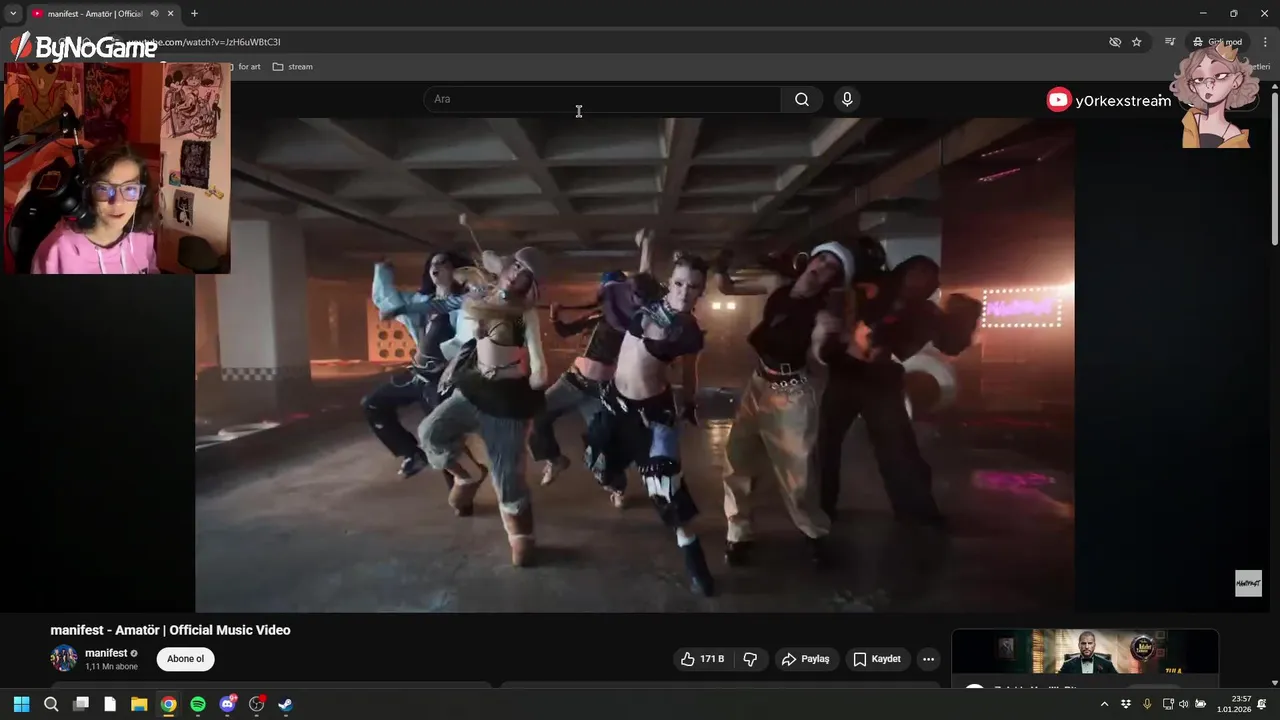Open Windows taskbar search
Screen dimensions: 1280x720
click(x=51, y=704)
